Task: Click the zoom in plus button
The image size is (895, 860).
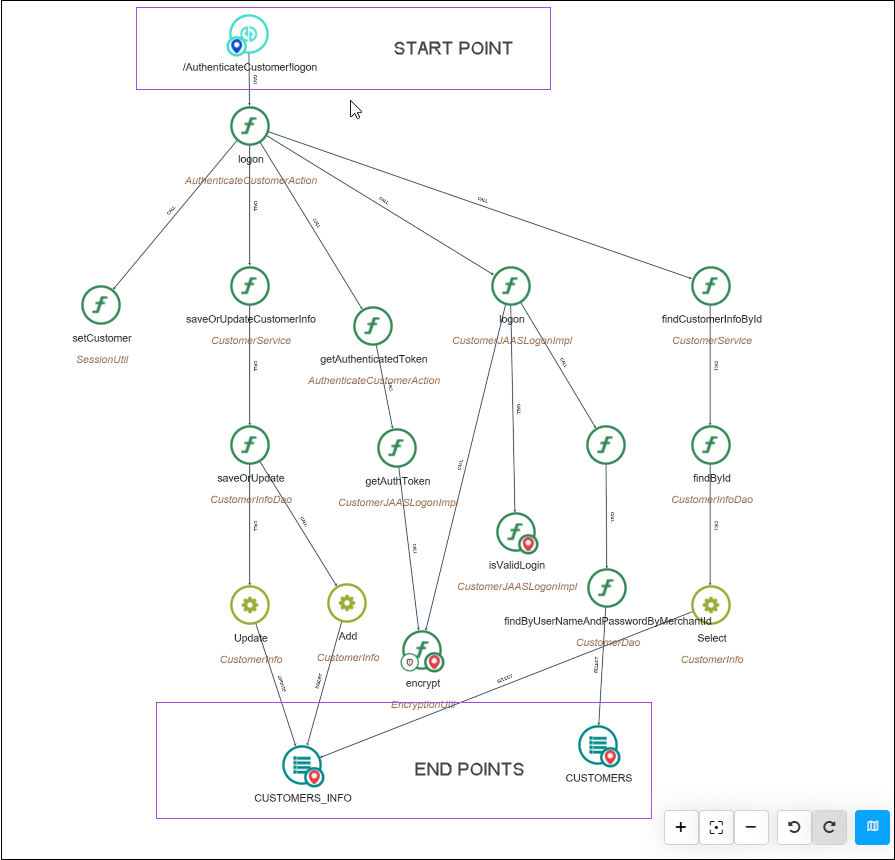Action: pos(681,827)
